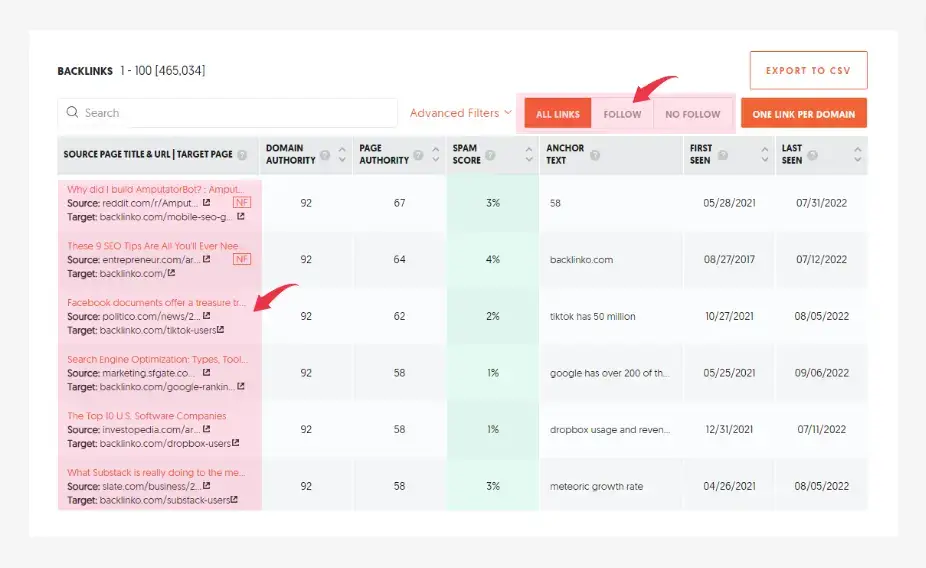This screenshot has height=568, width=926.
Task: Sort by Last Seen column arrows
Action: [x=858, y=155]
